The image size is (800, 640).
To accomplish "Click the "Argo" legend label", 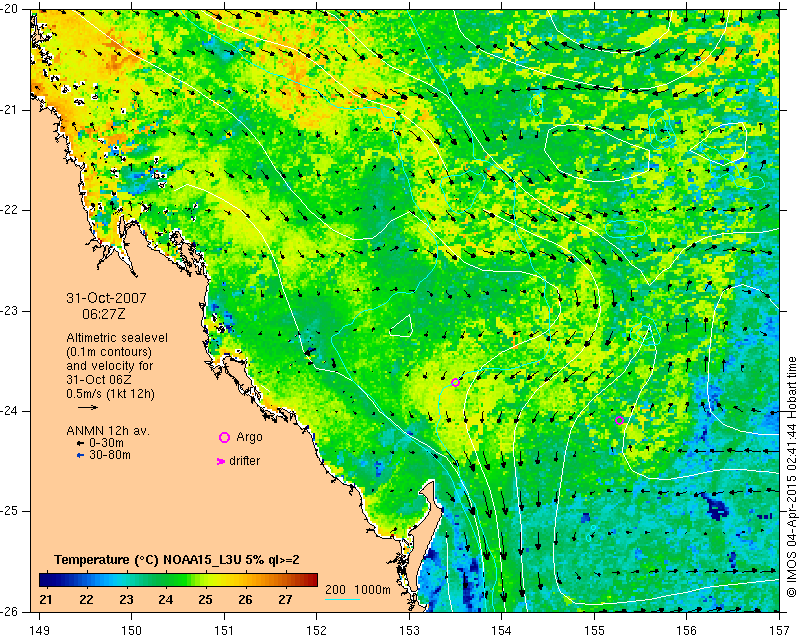I will click(x=249, y=437).
